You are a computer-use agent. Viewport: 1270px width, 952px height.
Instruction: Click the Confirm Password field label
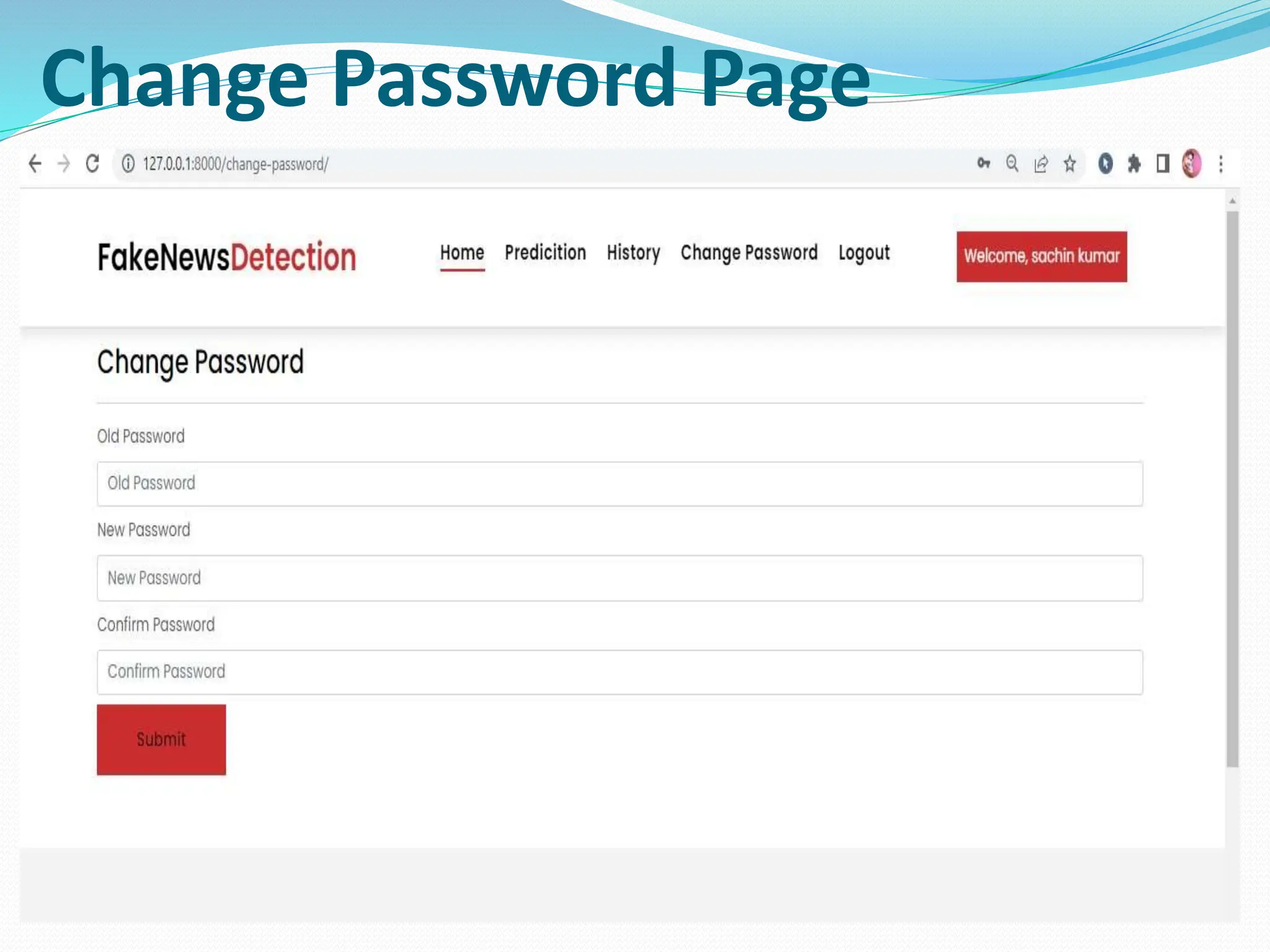(x=156, y=624)
